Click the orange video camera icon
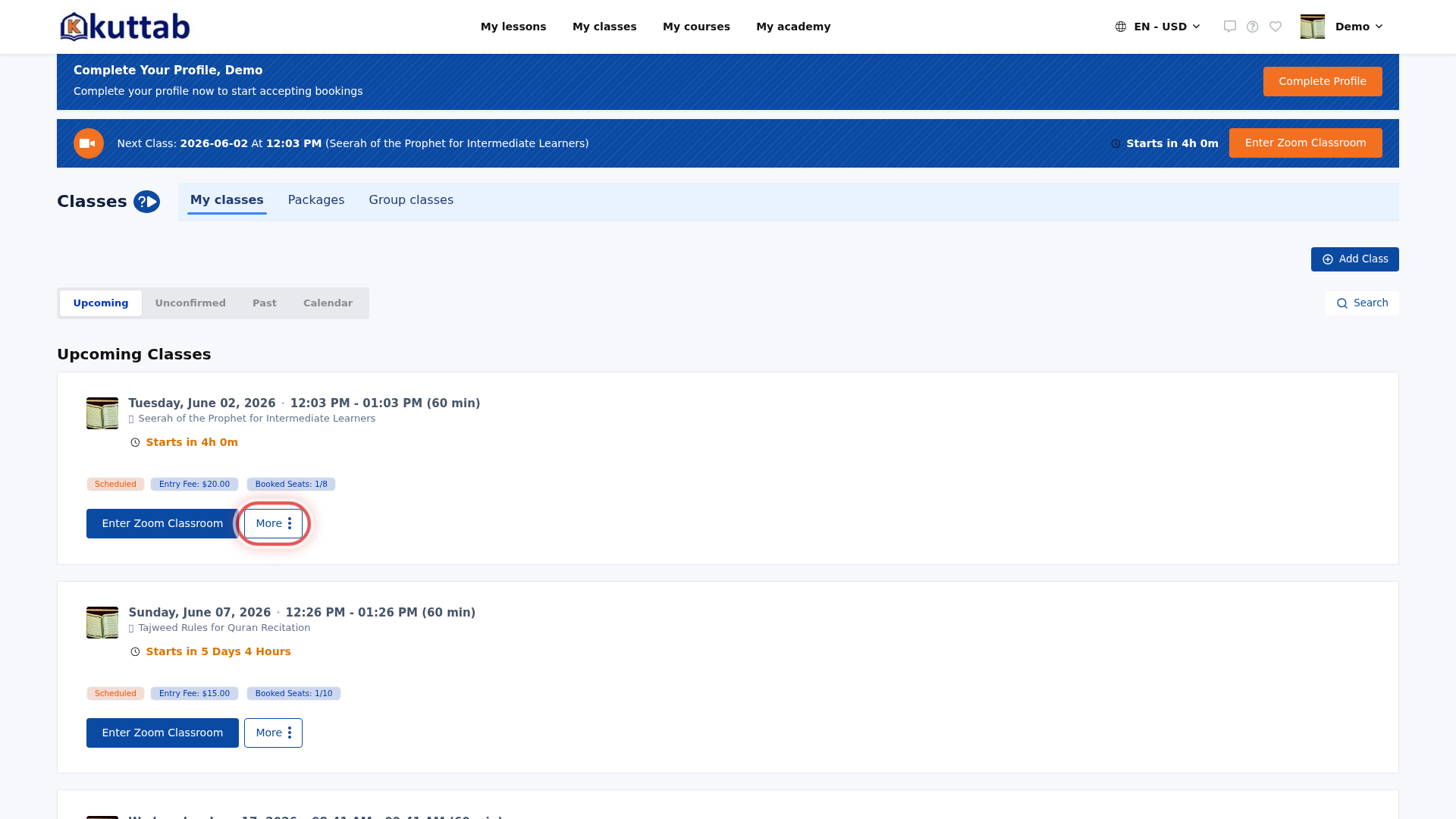Screen dimensions: 1456x819 point(89,143)
